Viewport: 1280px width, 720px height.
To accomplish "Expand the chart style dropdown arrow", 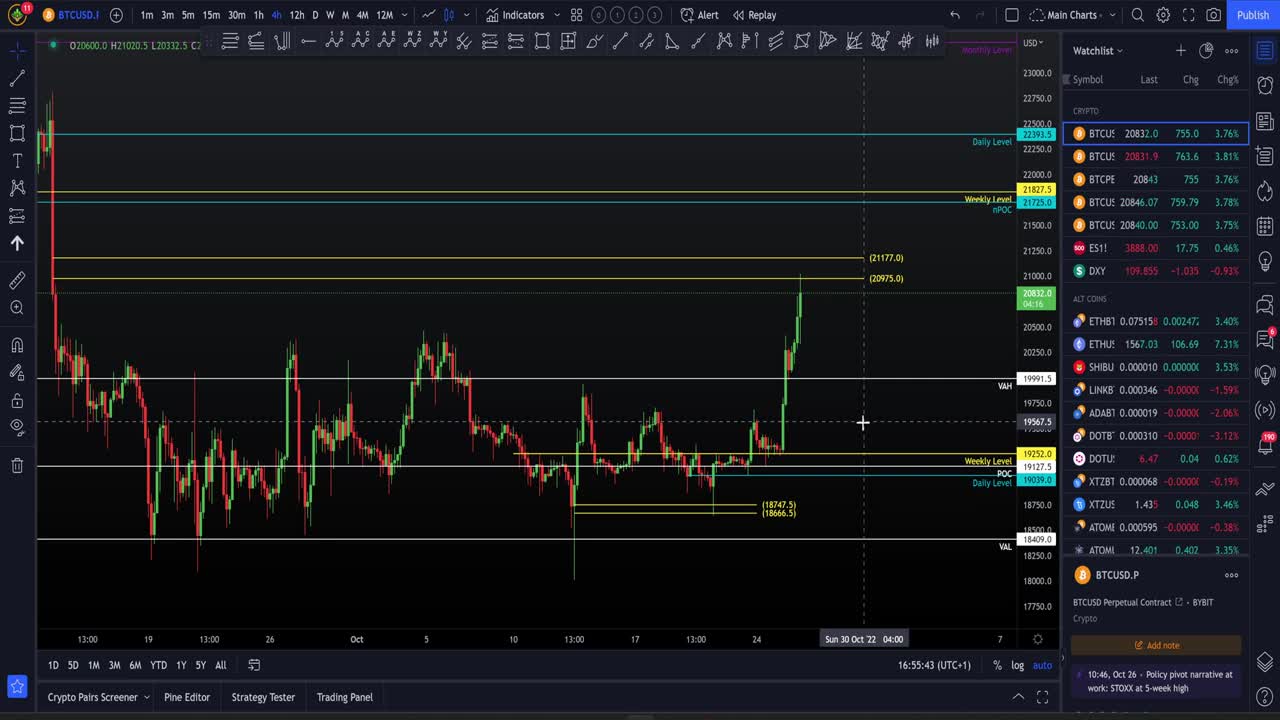I will coord(466,15).
